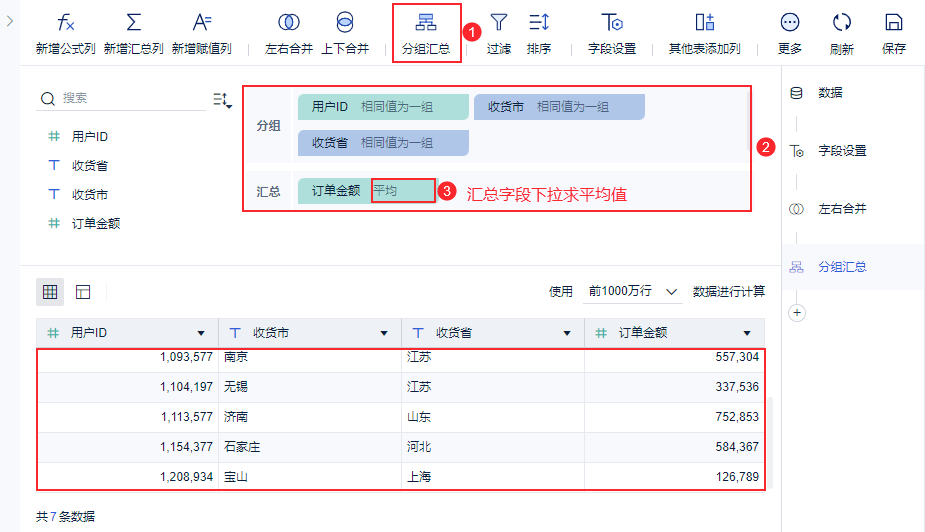Open 平均 aggregation dropdown for 订单金额
The image size is (925, 532).
pos(404,191)
